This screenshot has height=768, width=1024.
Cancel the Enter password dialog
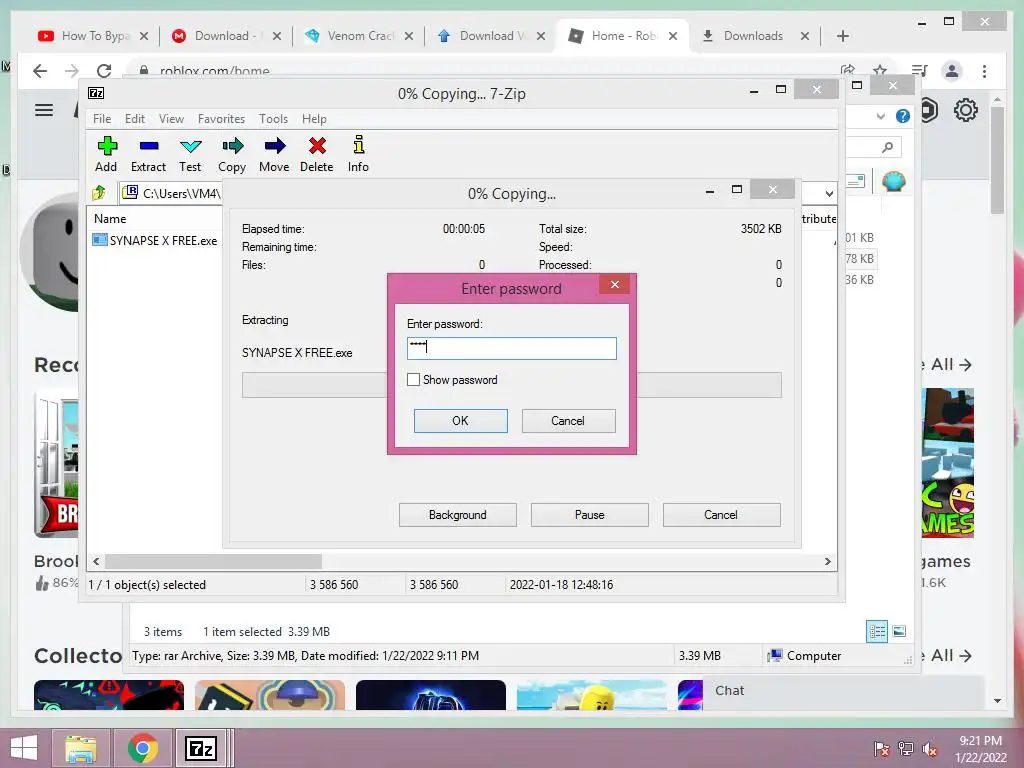(x=568, y=421)
